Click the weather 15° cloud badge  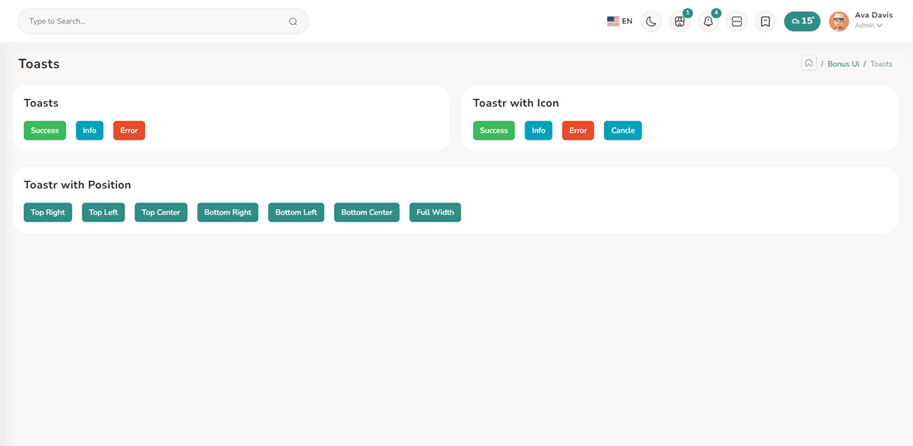click(x=802, y=21)
